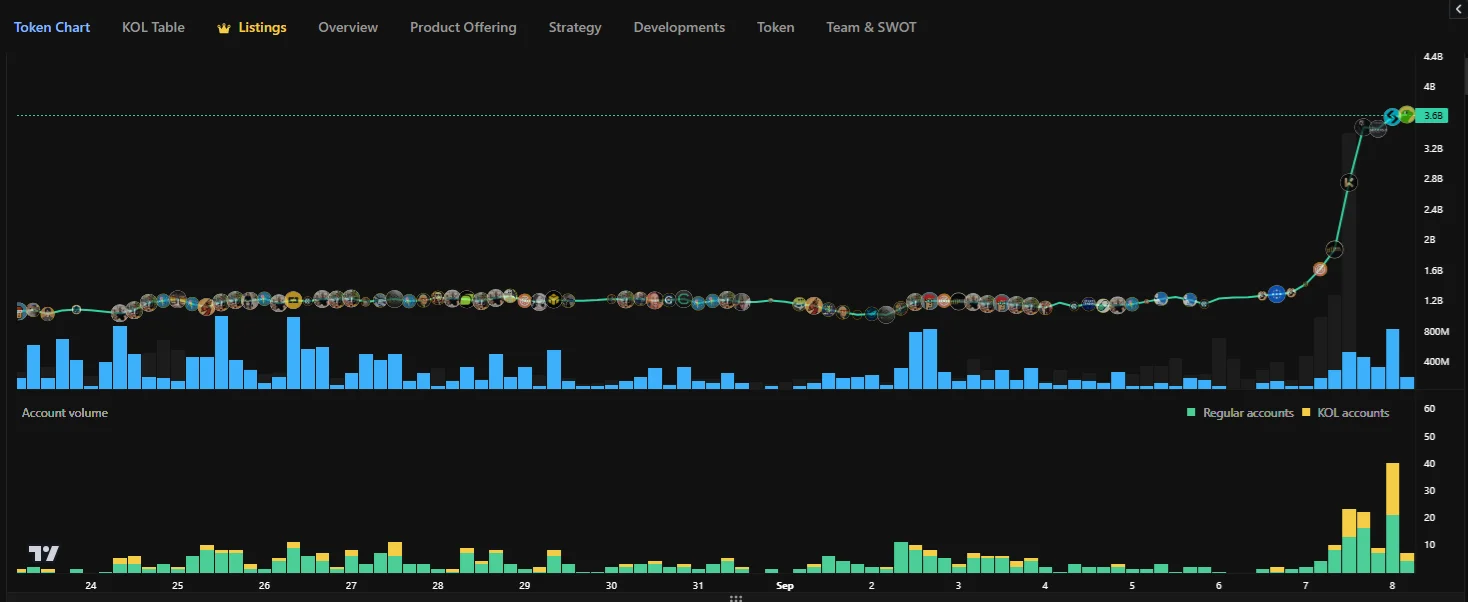Click the teal S-logo avatar at the chart peak
Viewport: 1468px width, 602px height.
tap(1391, 117)
